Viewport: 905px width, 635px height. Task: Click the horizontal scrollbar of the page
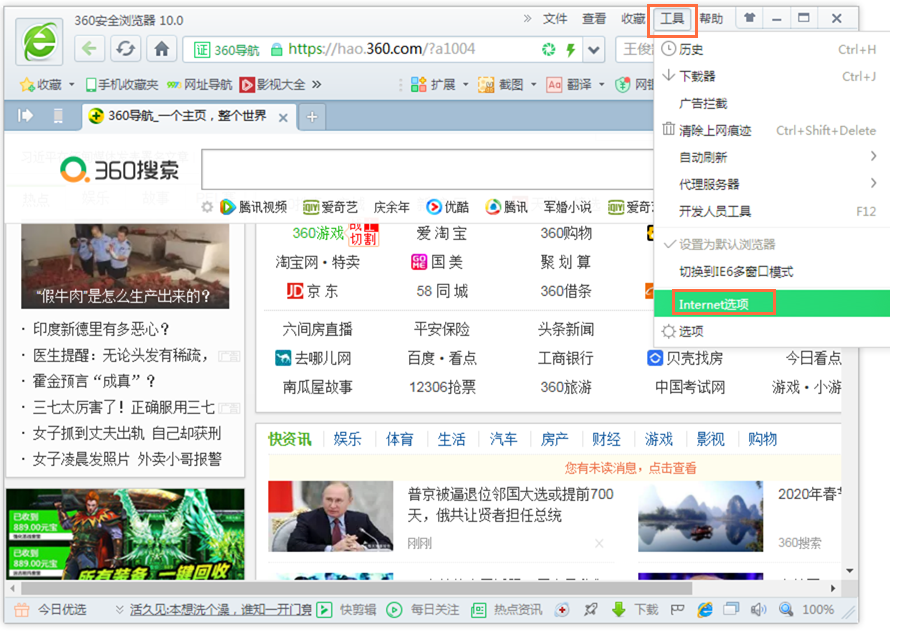pos(356,588)
